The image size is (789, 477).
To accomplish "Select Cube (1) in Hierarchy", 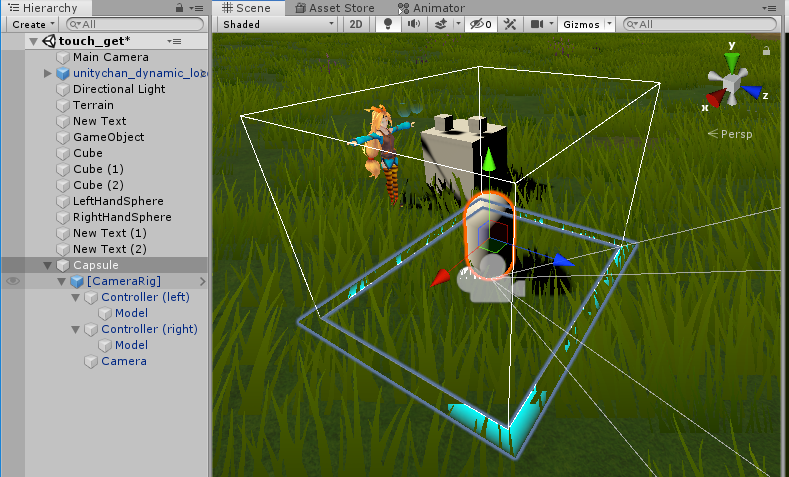I will point(98,169).
